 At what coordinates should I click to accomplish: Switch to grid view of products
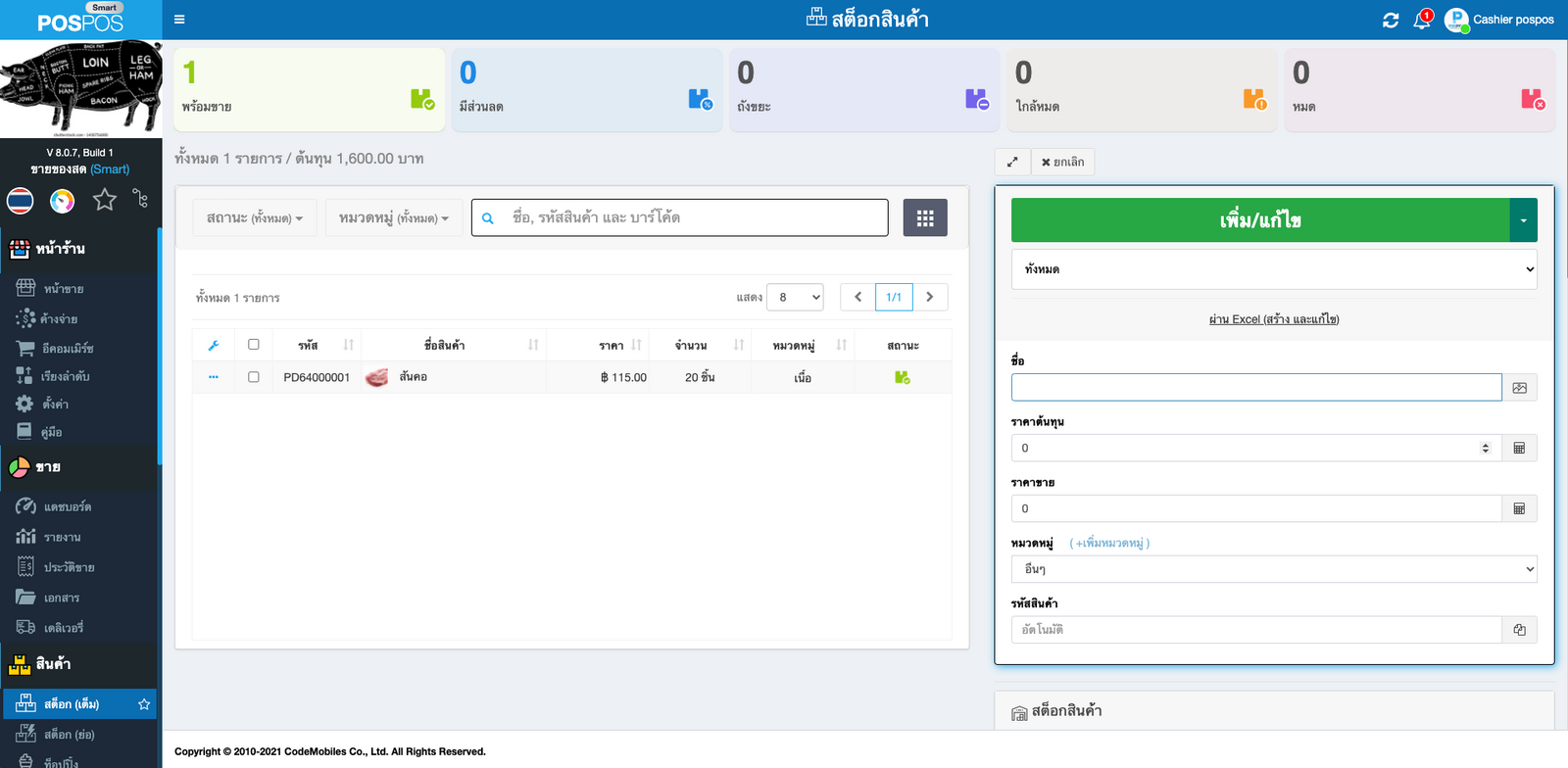click(x=924, y=217)
